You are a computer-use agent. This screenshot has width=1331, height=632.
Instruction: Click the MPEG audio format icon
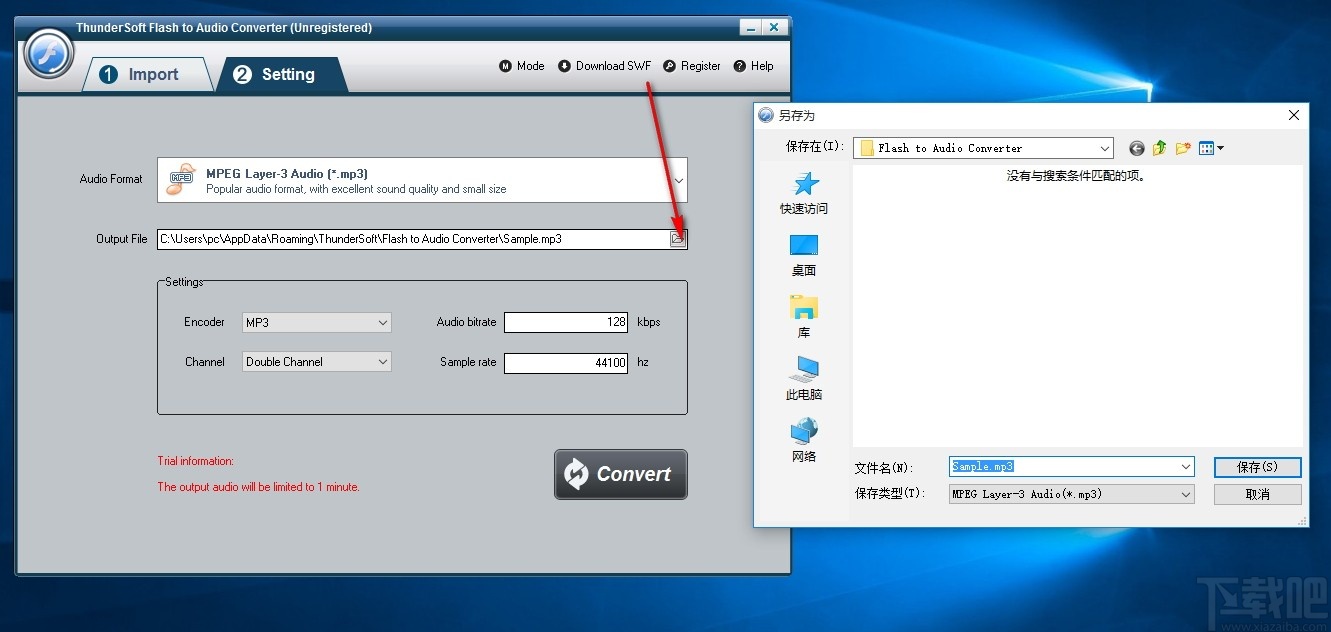pos(180,179)
